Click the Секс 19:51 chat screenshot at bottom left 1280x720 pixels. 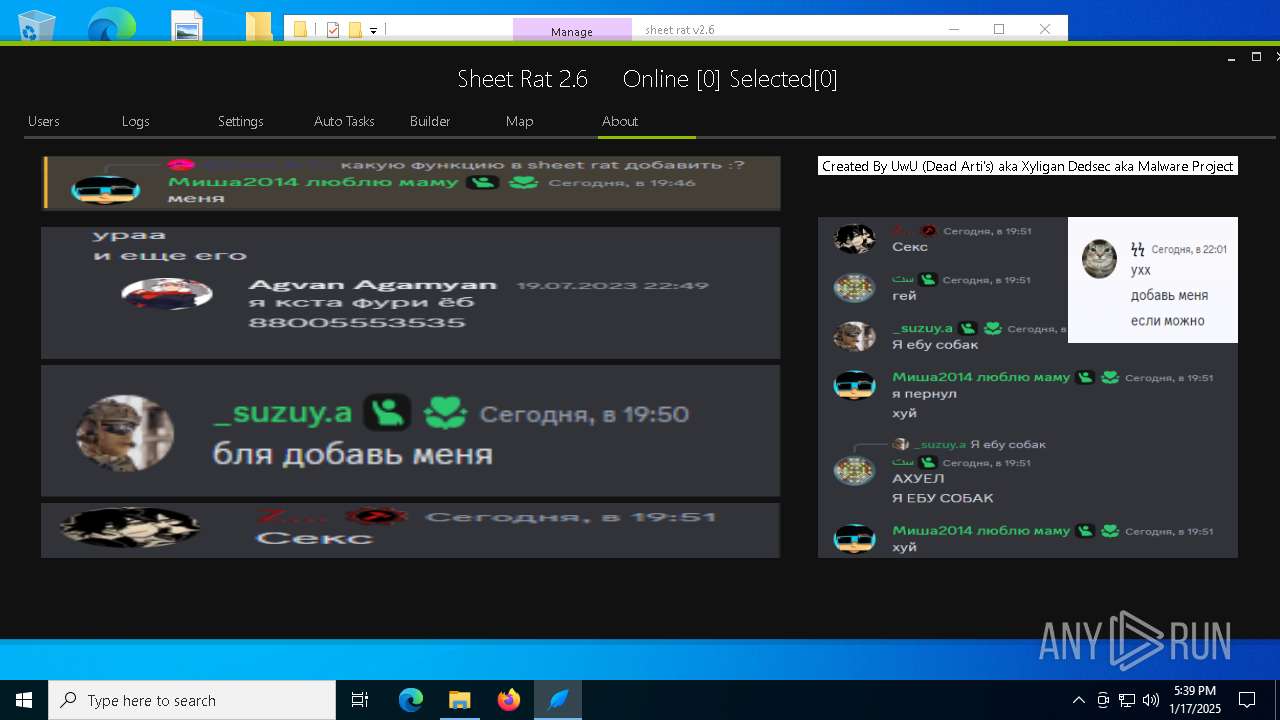[410, 530]
